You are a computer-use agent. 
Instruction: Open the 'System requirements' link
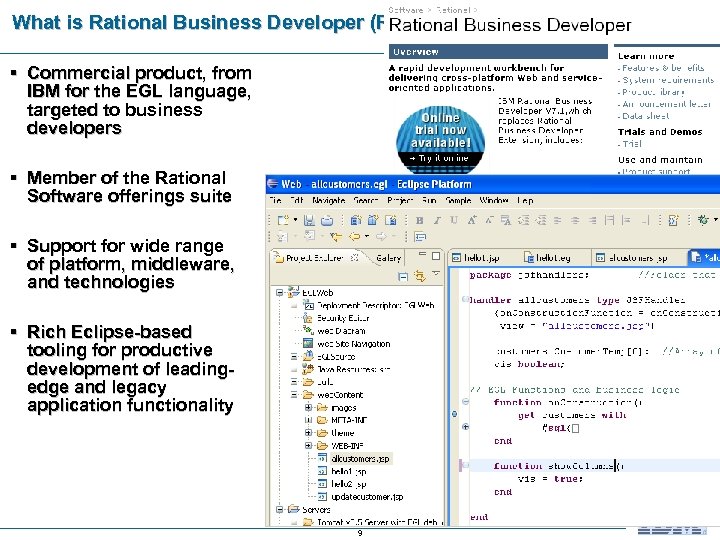668,80
